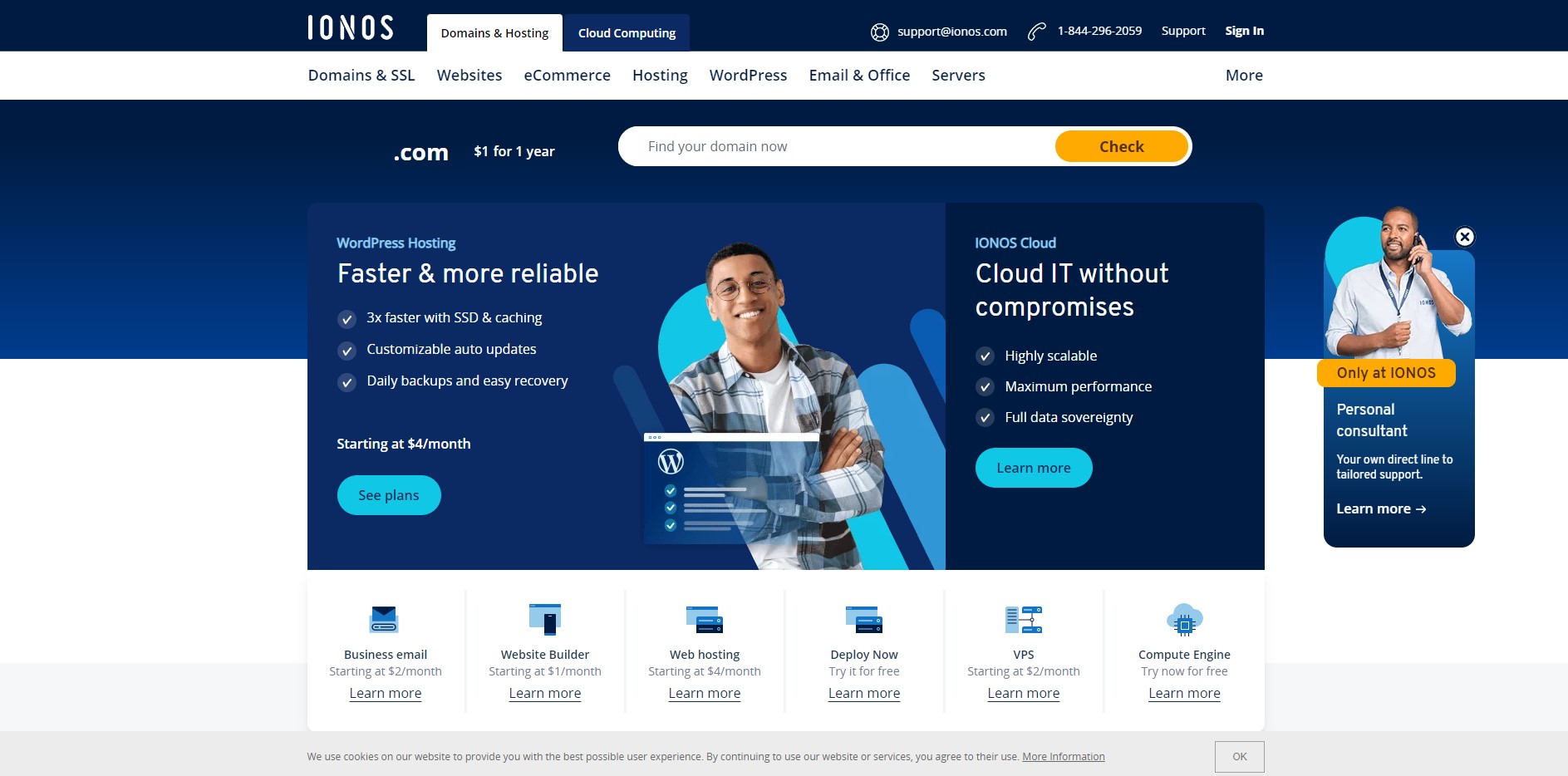This screenshot has height=776, width=1568.
Task: Switch to Cloud Computing tab
Action: point(627,33)
